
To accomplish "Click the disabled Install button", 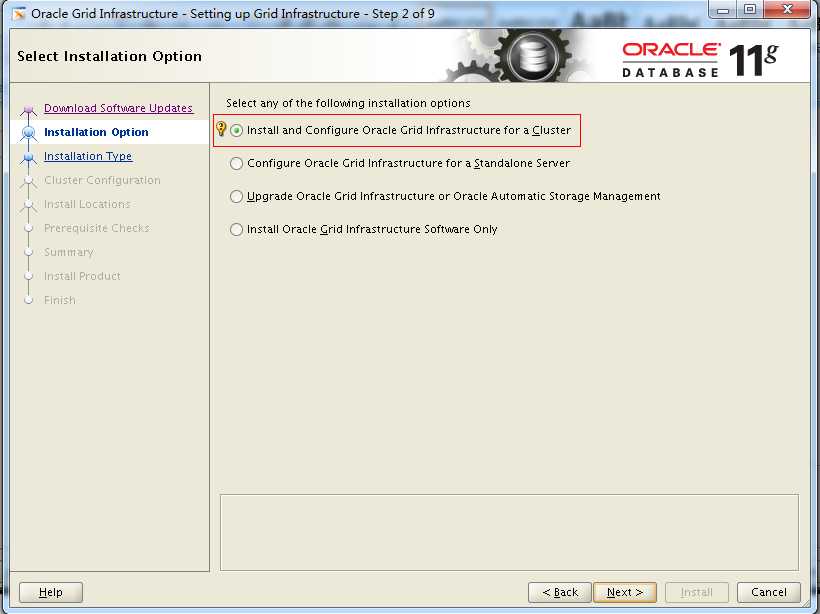I will [x=697, y=593].
